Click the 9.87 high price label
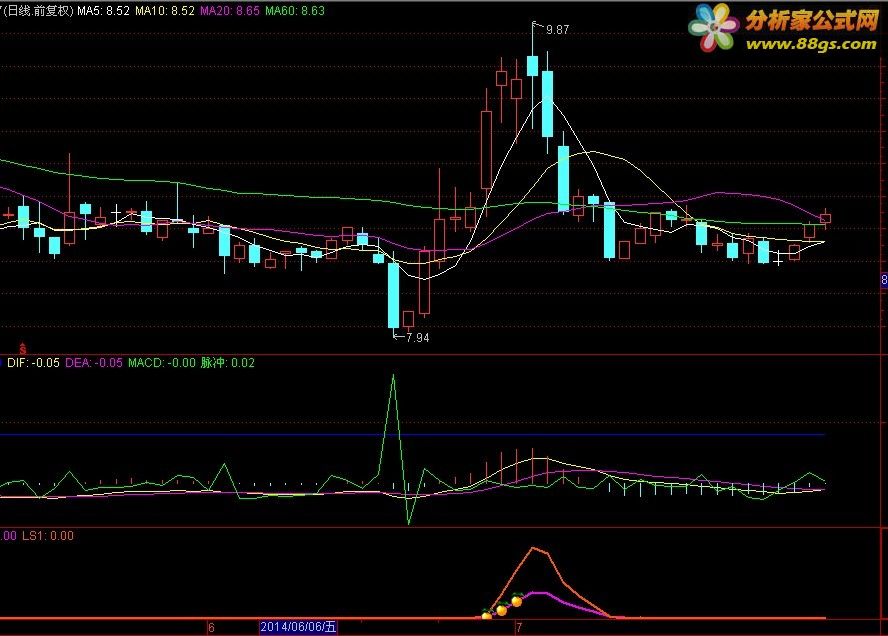888x636 pixels. (557, 29)
